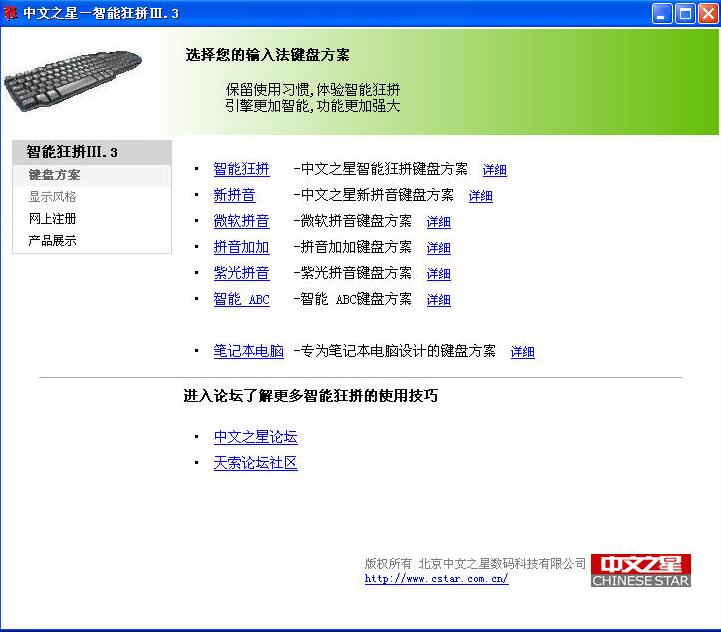The image size is (721, 633).
Task: Click the description -紫光拼音键盘方案
Action: pyautogui.click(x=353, y=273)
